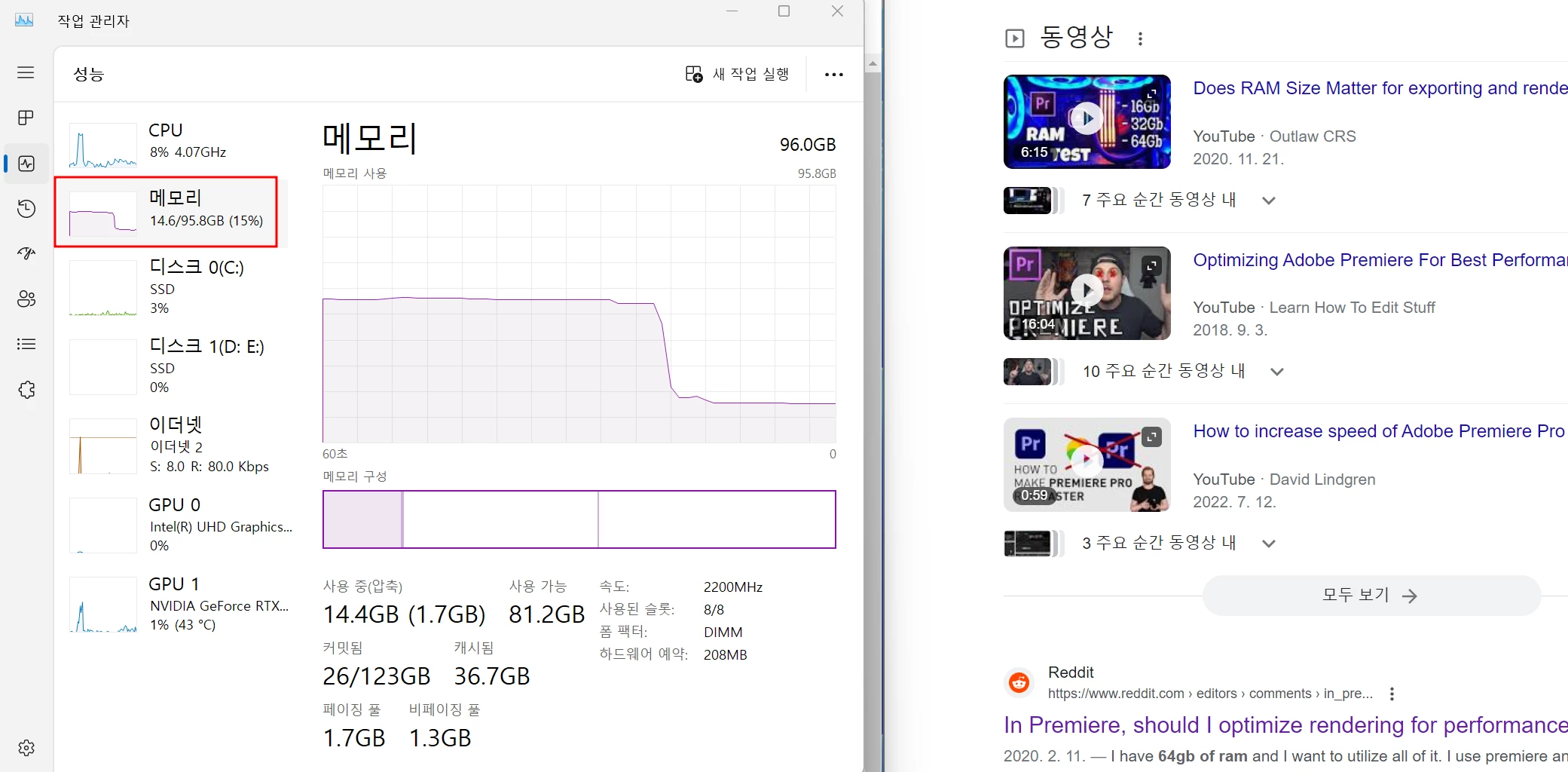This screenshot has height=772, width=1568.
Task: Select GPU 0 Intel UHD Graphics item
Action: [177, 525]
